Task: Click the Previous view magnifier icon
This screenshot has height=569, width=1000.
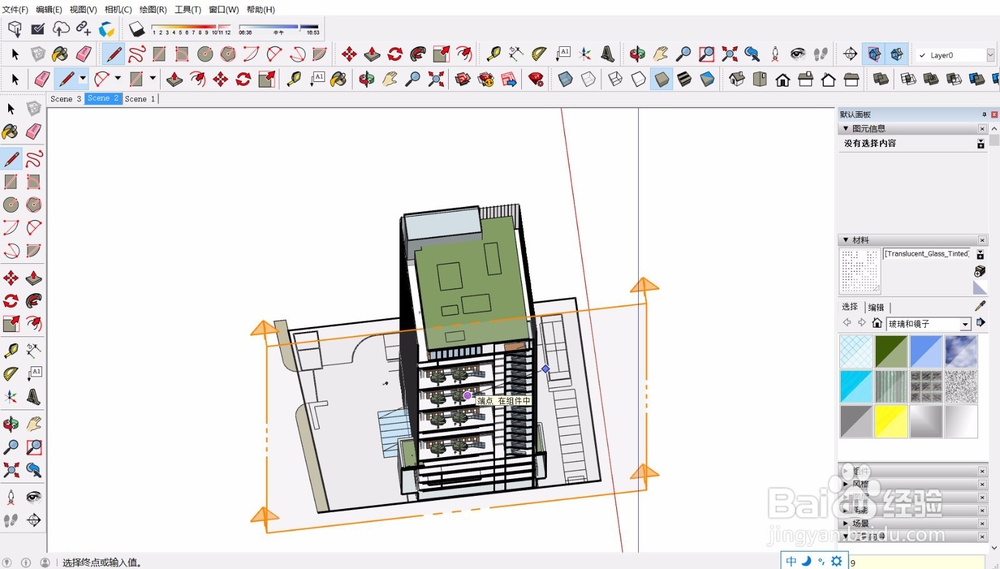Action: (x=752, y=54)
